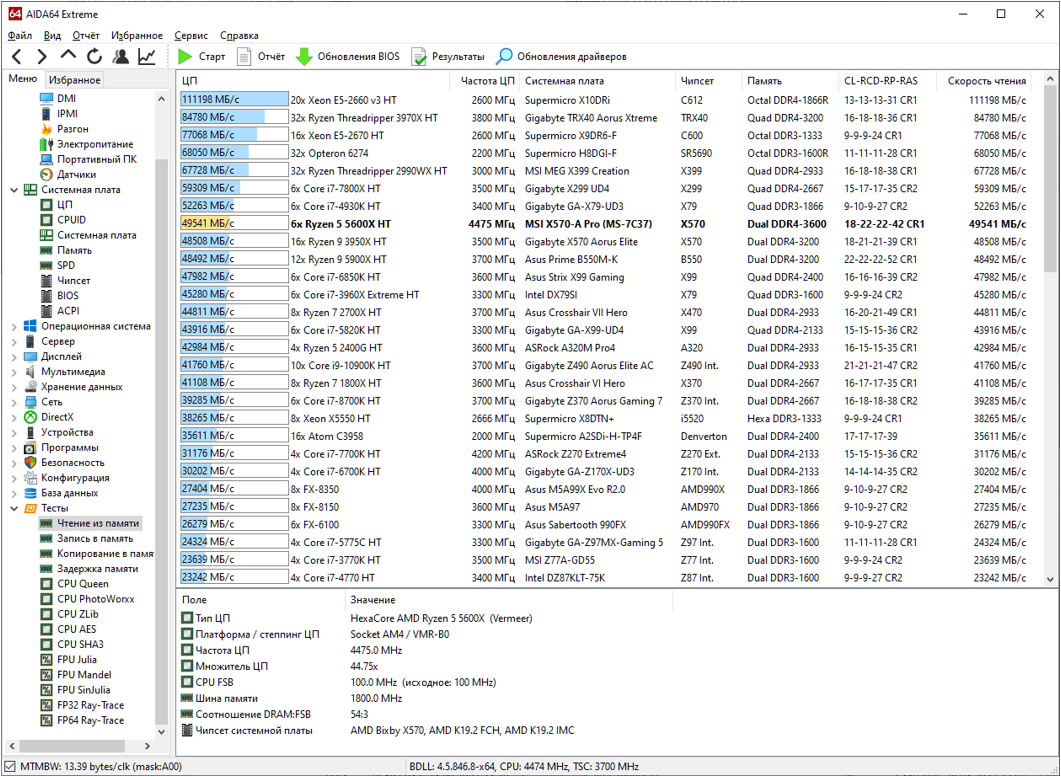Switch to the Избранное sidebar tab
This screenshot has height=777, width=1061.
(74, 80)
